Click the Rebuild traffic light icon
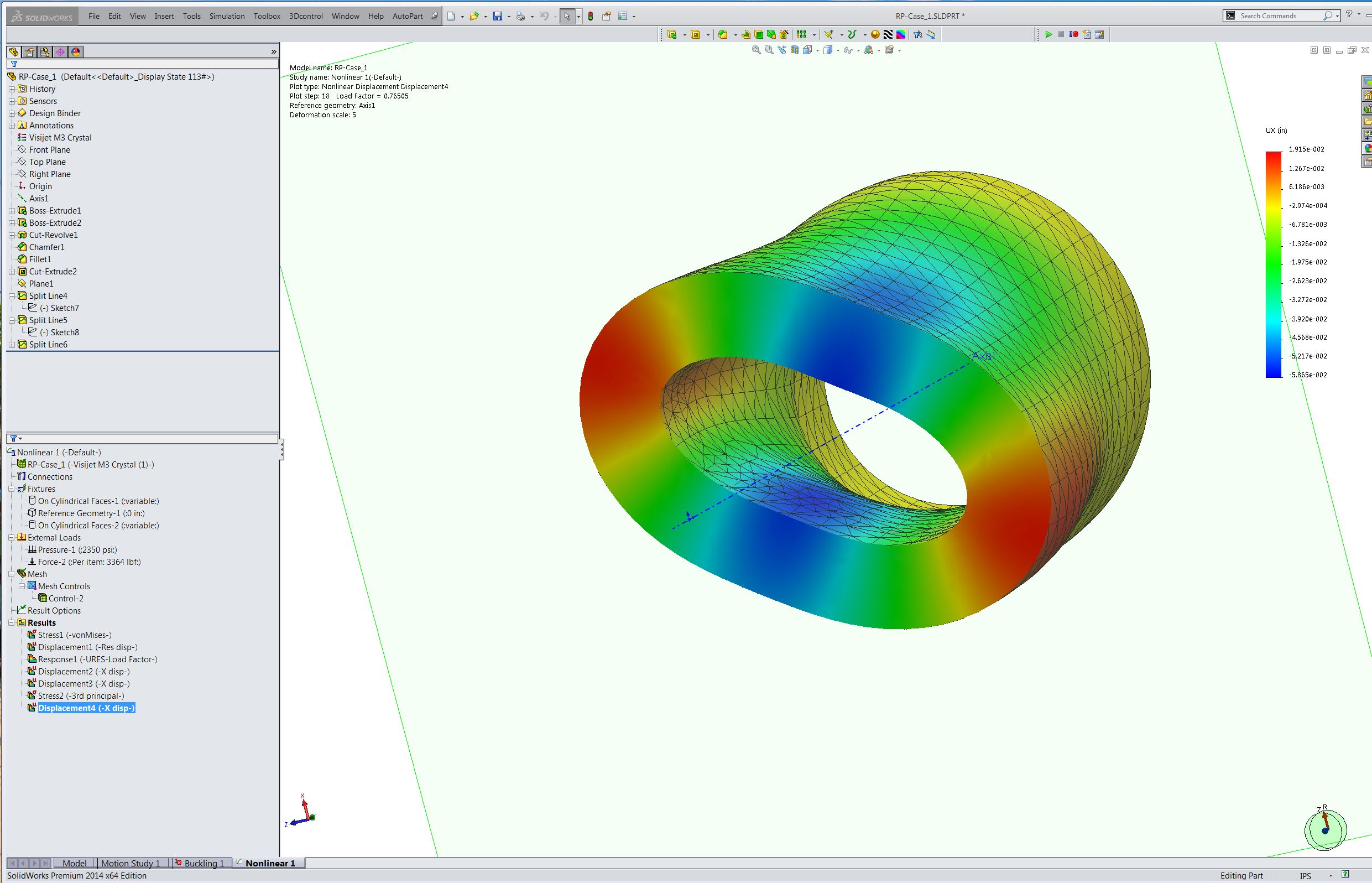 pos(590,16)
